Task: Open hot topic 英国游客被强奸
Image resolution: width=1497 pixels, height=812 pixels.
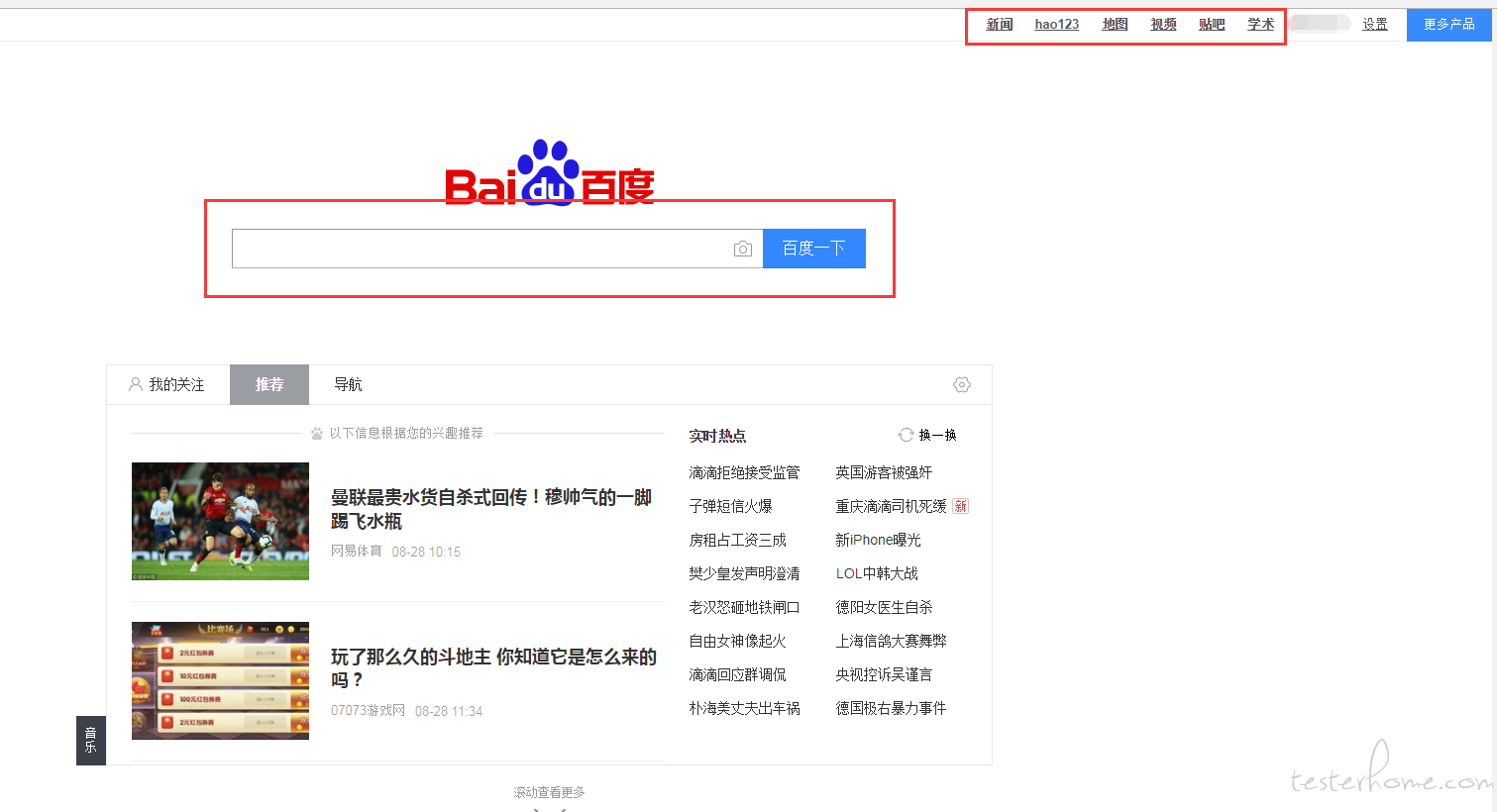Action: click(x=884, y=473)
